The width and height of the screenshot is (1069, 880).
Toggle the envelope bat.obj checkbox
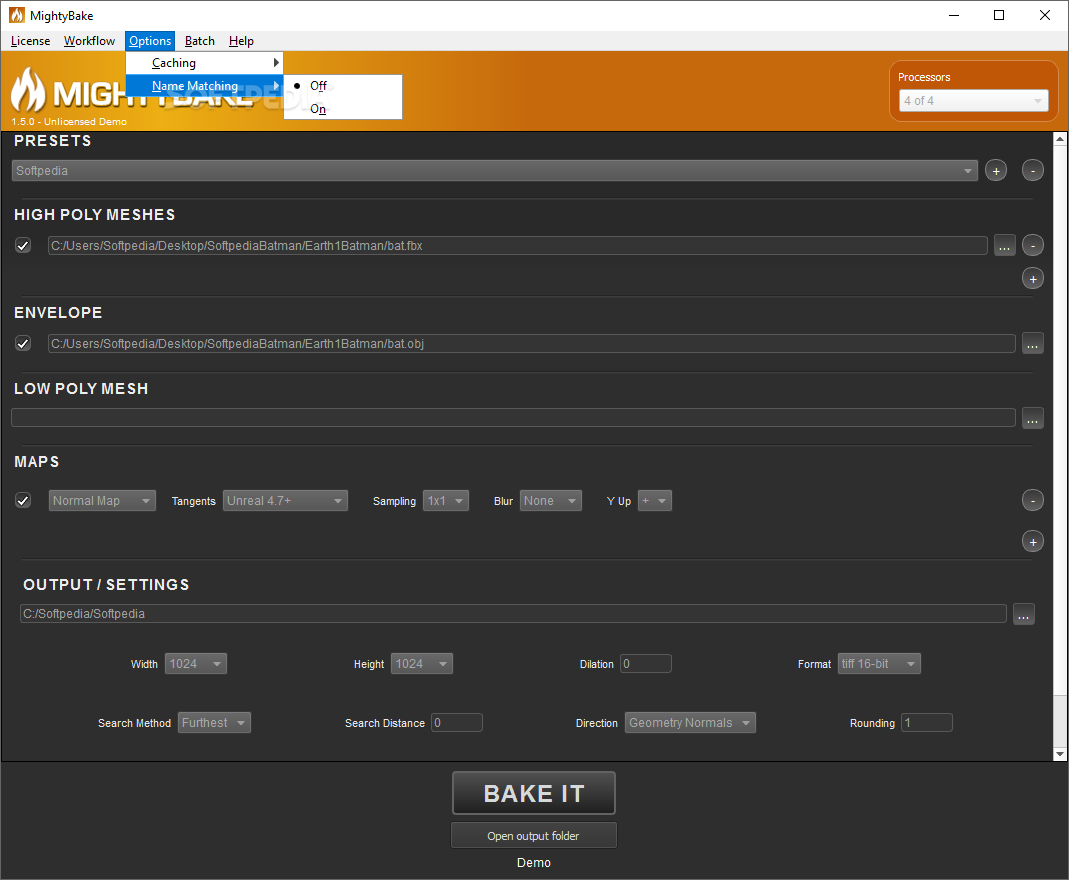23,344
